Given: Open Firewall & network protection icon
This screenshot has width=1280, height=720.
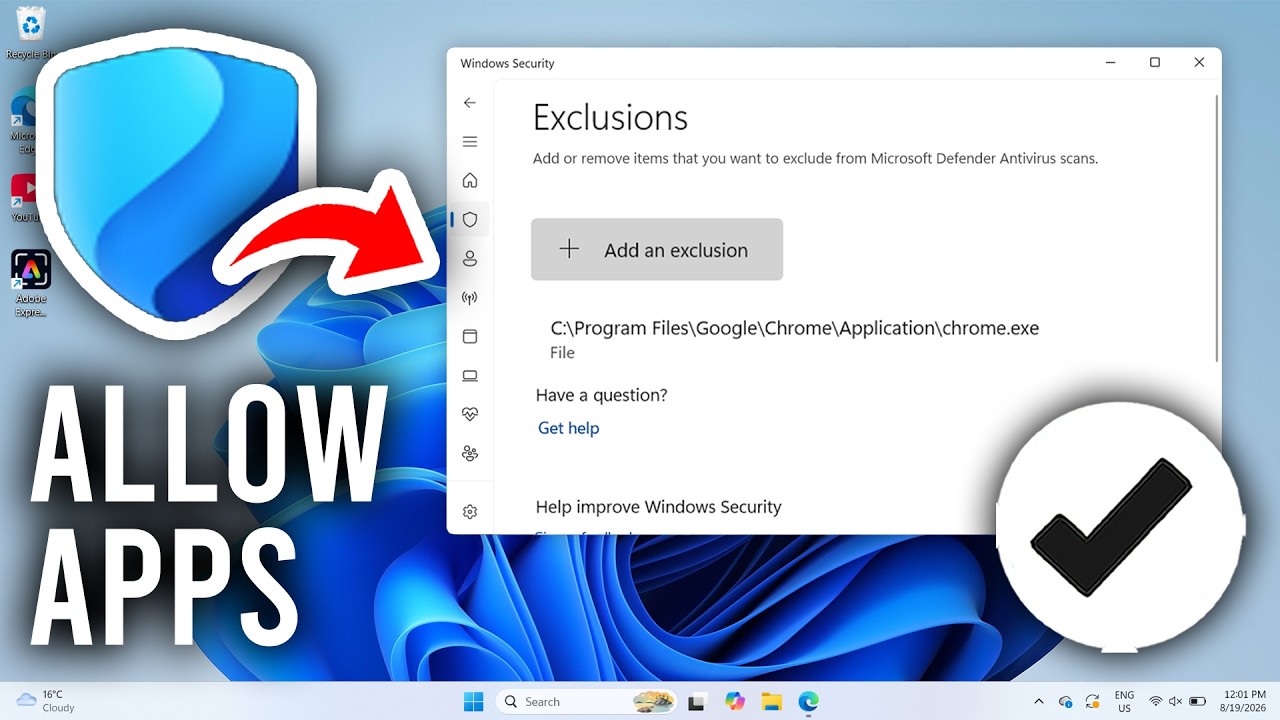Looking at the screenshot, I should (470, 298).
